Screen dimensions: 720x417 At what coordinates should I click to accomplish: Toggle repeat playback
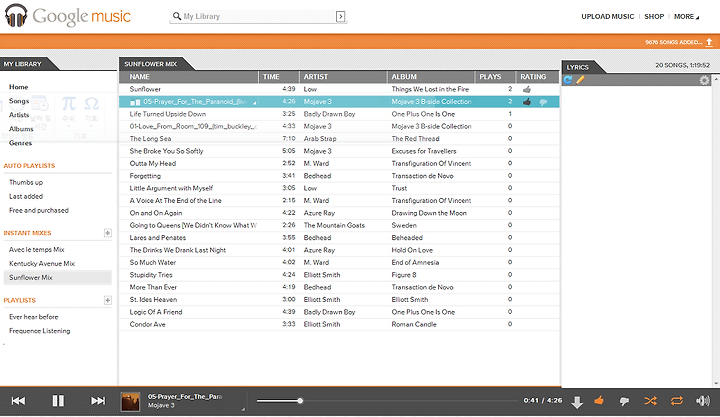point(676,401)
